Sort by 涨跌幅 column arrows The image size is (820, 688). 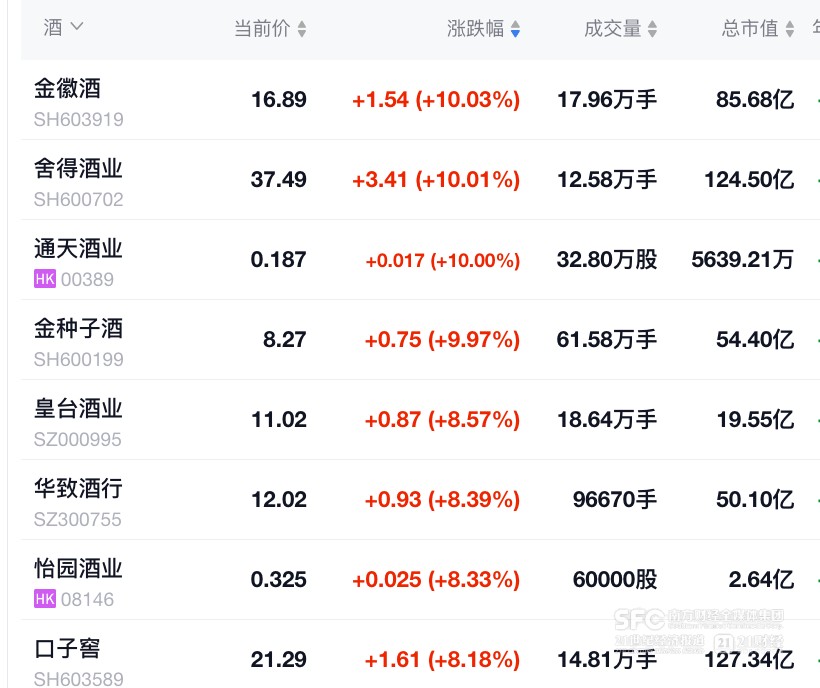click(x=515, y=29)
